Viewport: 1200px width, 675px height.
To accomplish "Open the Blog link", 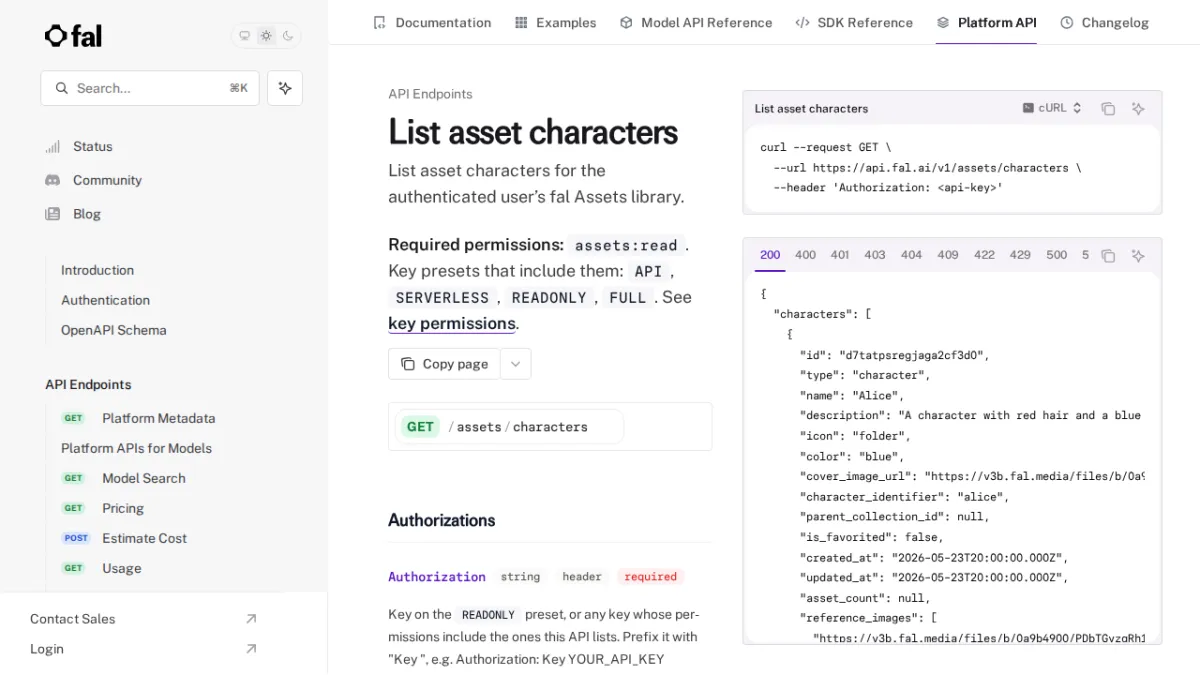I will (87, 214).
